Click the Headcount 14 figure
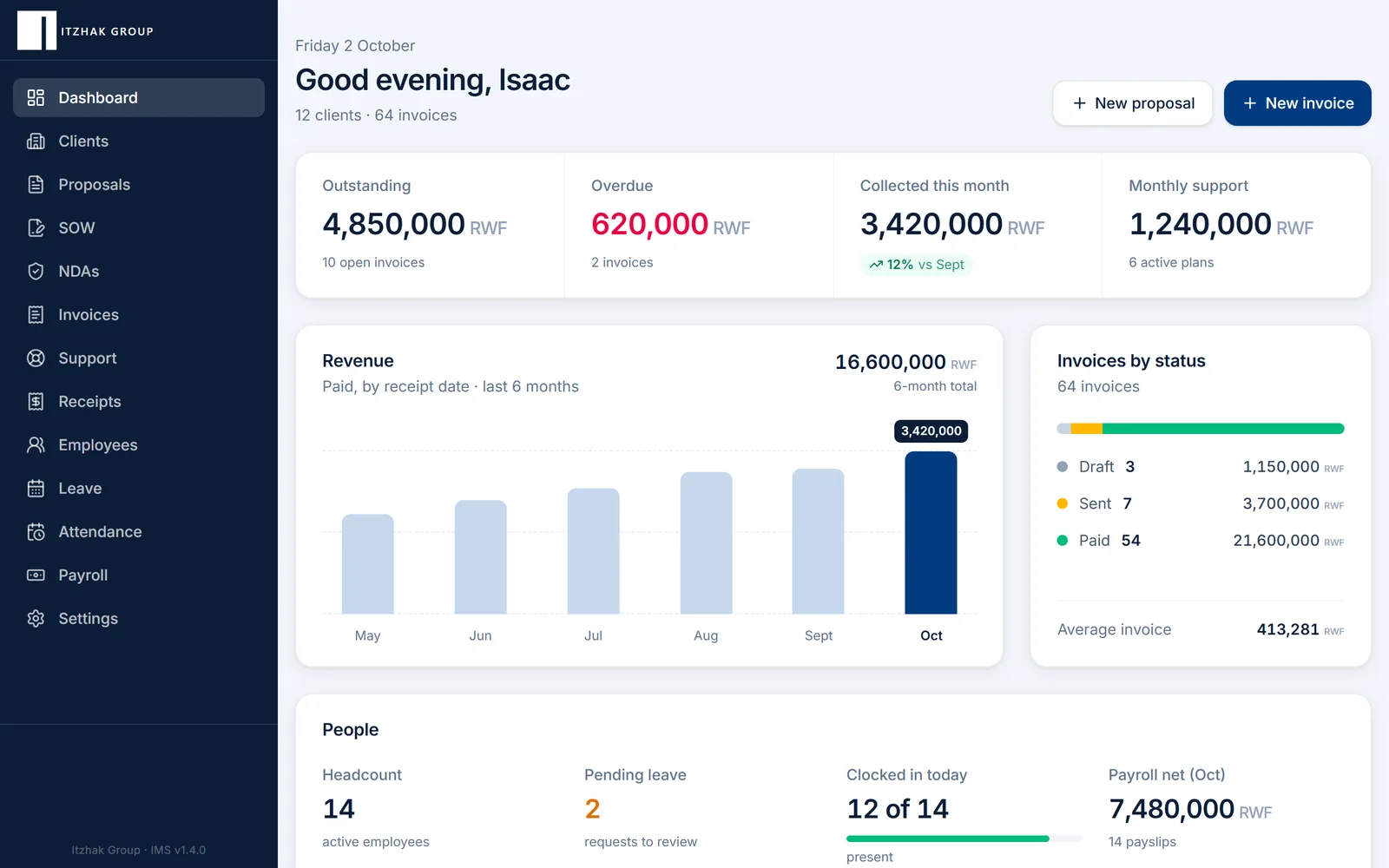Screen dimensions: 1389x868 [x=339, y=809]
